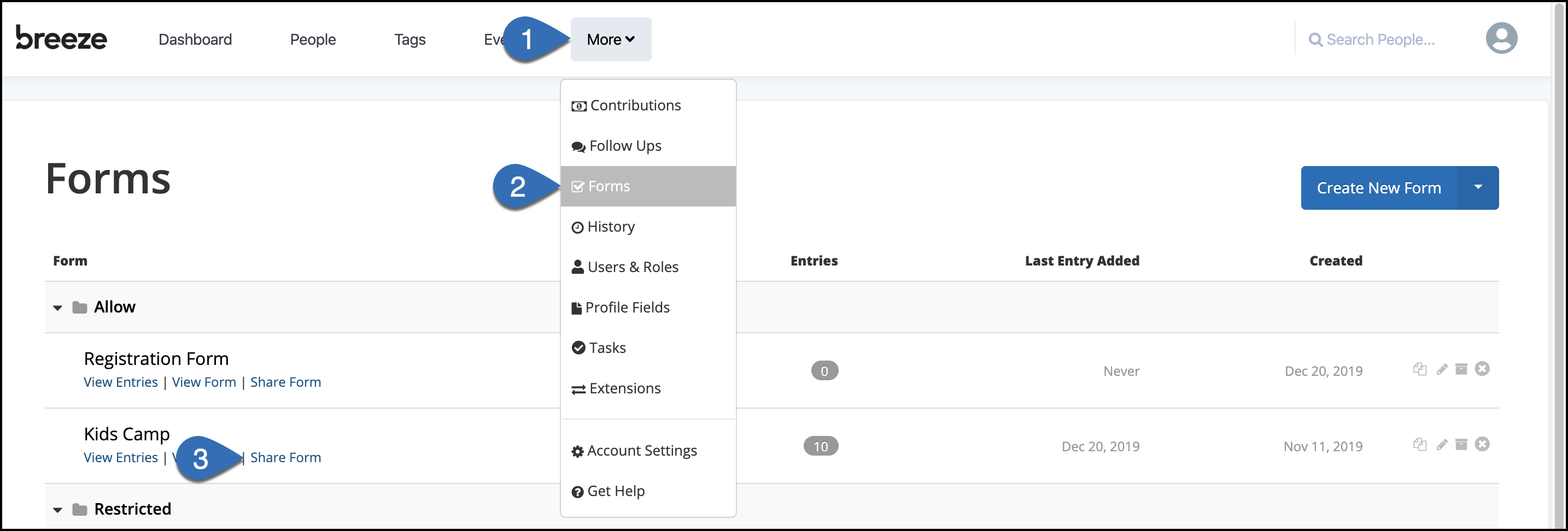Viewport: 1568px width, 531px height.
Task: Open the Create New Form dropdown arrow
Action: (1478, 187)
